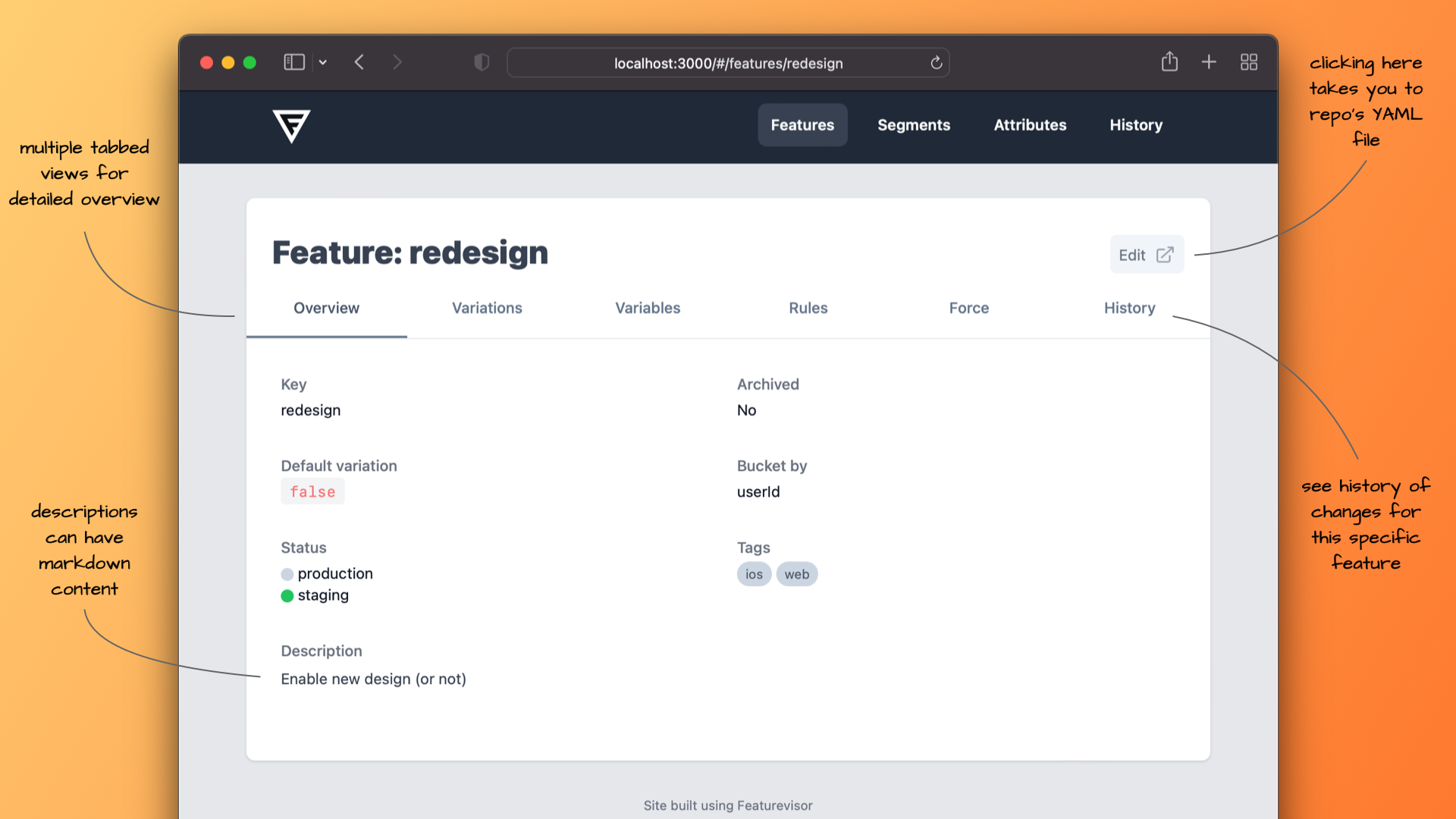Show tab overview grid icon
The width and height of the screenshot is (1456, 819).
pos(1249,62)
